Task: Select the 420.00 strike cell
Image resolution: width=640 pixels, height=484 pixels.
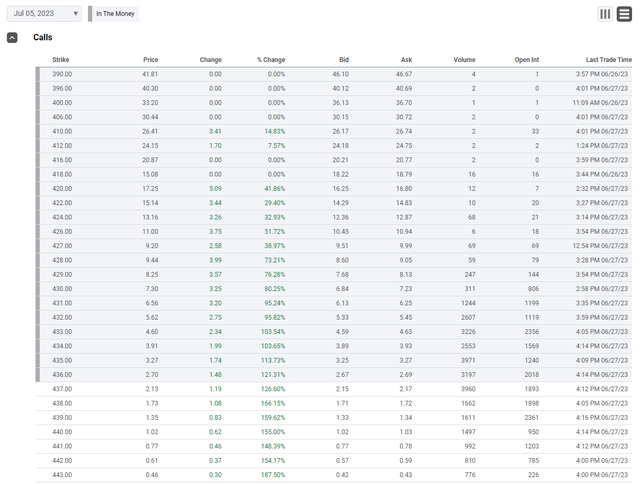Action: (x=62, y=189)
